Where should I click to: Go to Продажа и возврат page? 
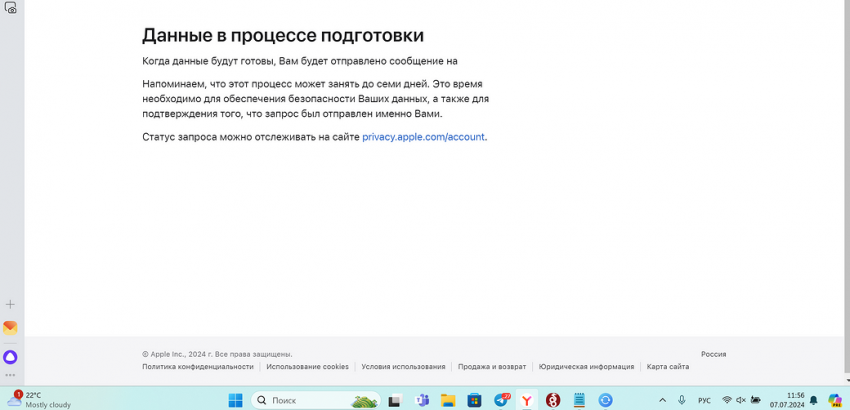[491, 367]
